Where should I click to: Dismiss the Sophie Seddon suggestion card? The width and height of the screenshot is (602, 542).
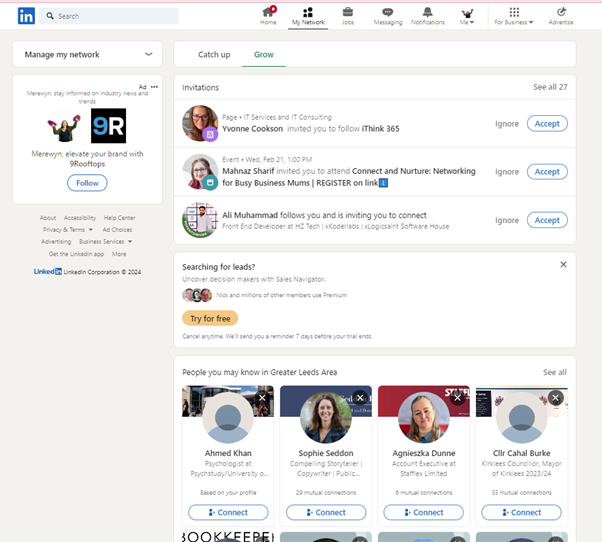(x=360, y=398)
